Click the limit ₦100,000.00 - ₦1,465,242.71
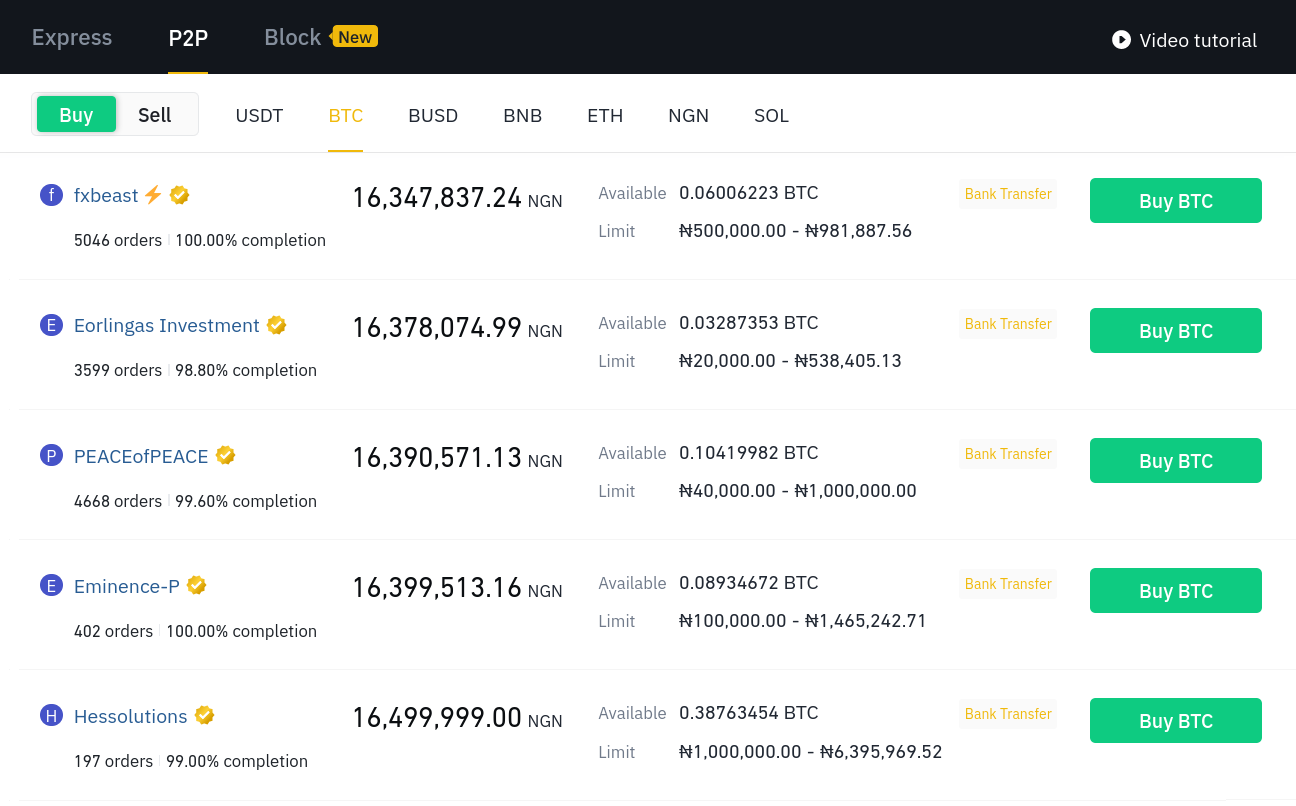This screenshot has height=806, width=1296. pyautogui.click(x=803, y=621)
